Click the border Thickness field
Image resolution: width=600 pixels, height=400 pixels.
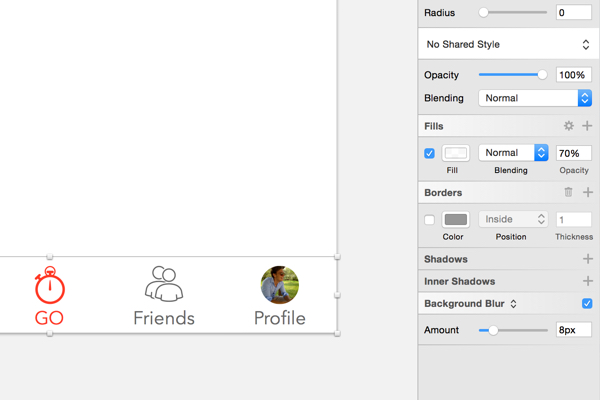[x=574, y=220]
